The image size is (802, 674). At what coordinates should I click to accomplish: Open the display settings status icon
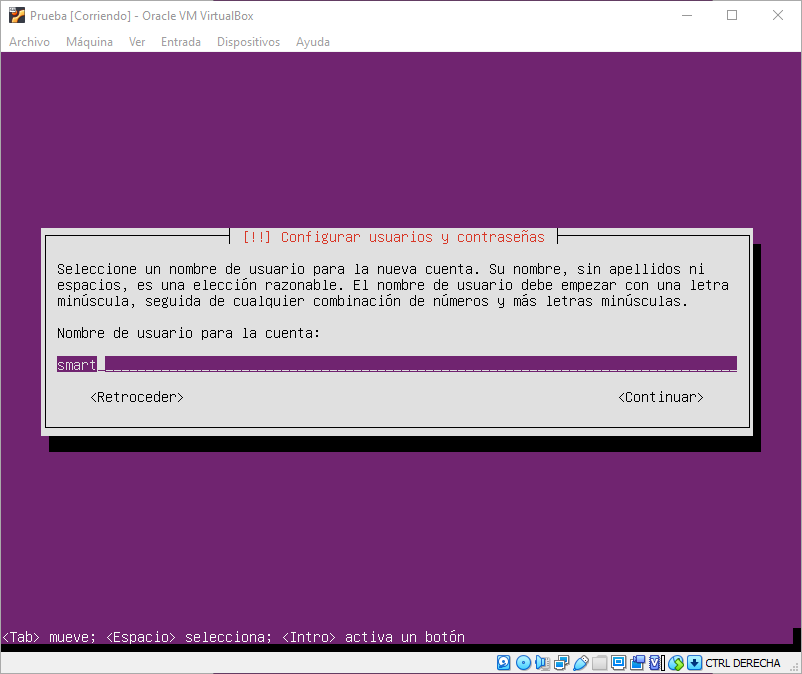pos(618,663)
